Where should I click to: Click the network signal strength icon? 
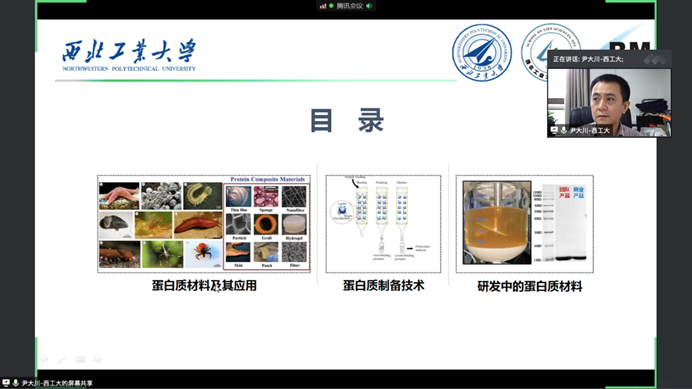(323, 6)
